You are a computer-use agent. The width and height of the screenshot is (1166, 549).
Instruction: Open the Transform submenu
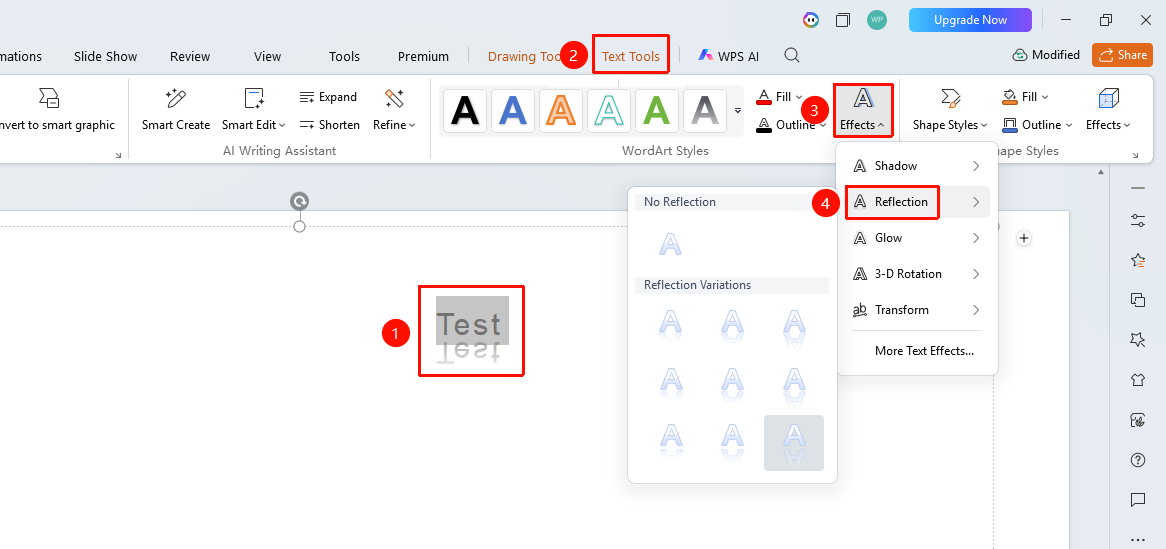click(x=918, y=309)
